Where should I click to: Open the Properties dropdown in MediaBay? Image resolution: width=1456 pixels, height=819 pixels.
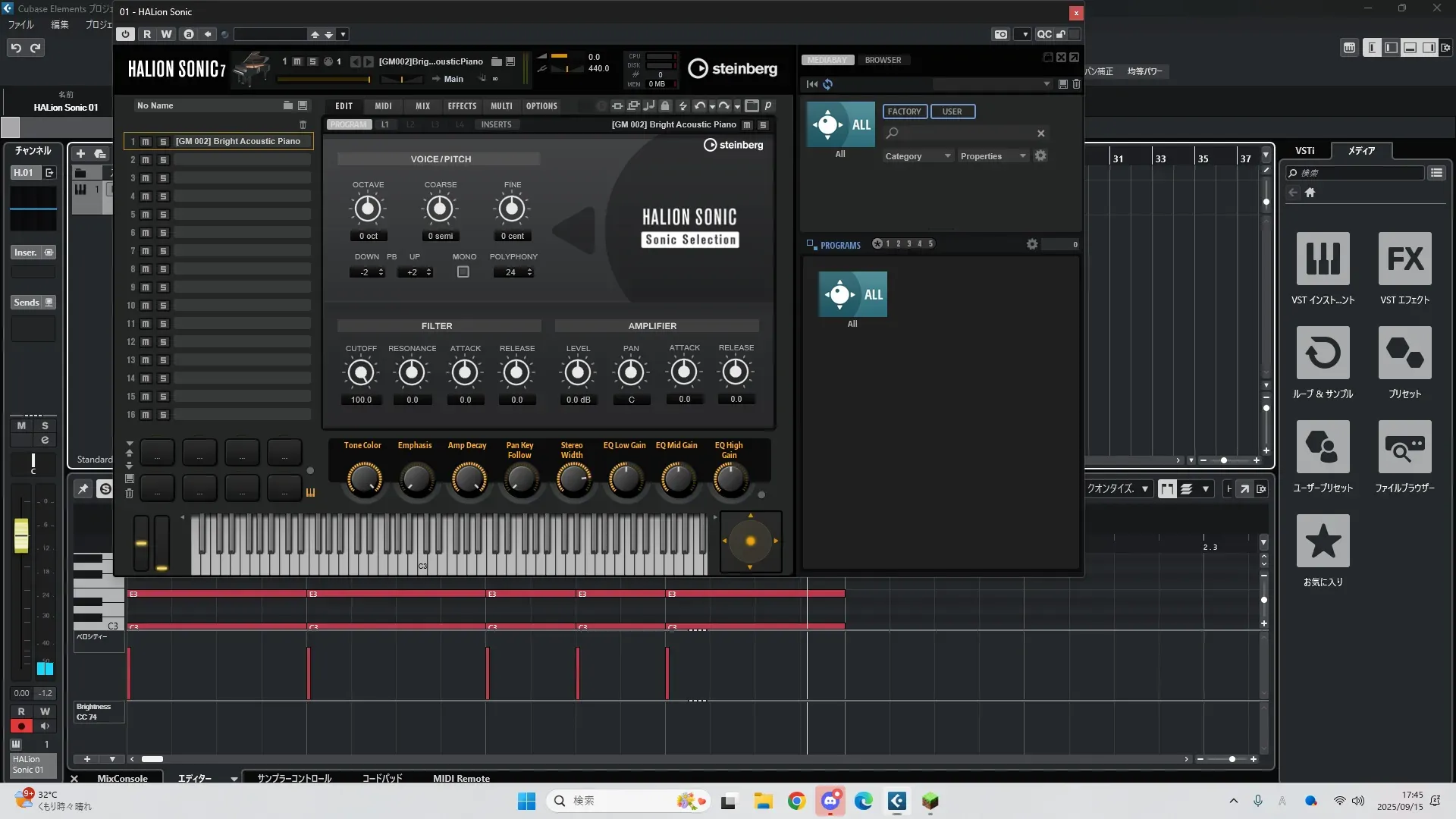pos(993,156)
